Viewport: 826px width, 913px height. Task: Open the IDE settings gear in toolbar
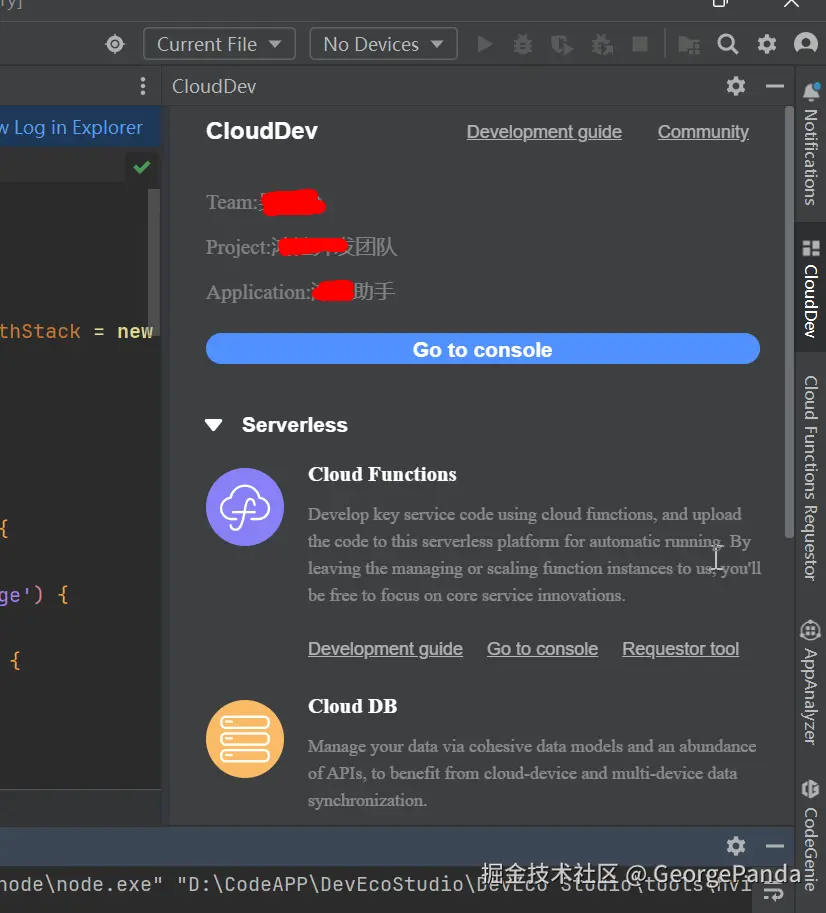click(x=767, y=44)
